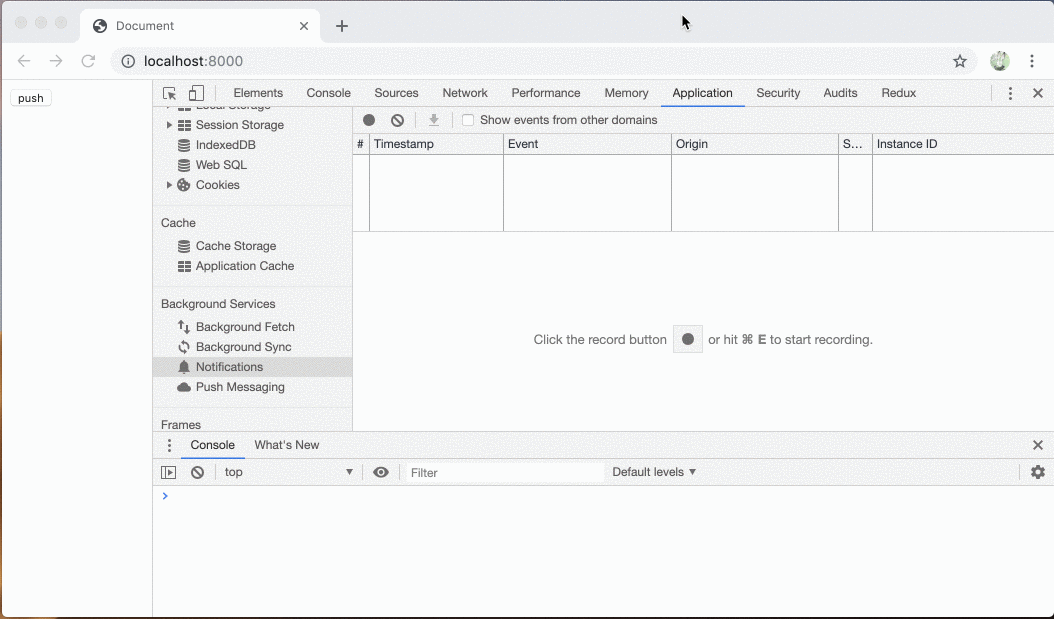Click the Timestamp column header
The image size is (1054, 619).
pos(436,144)
